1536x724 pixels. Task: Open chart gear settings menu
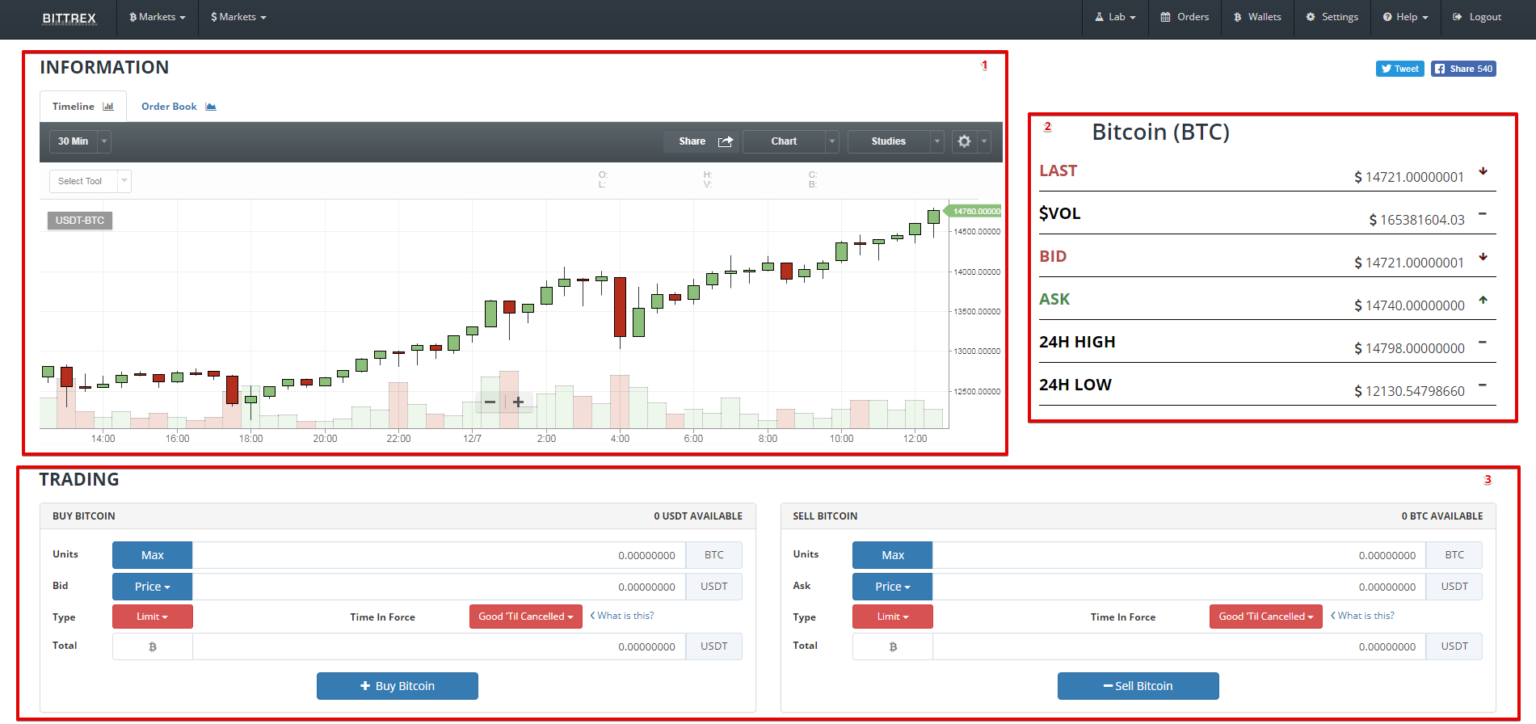click(970, 142)
